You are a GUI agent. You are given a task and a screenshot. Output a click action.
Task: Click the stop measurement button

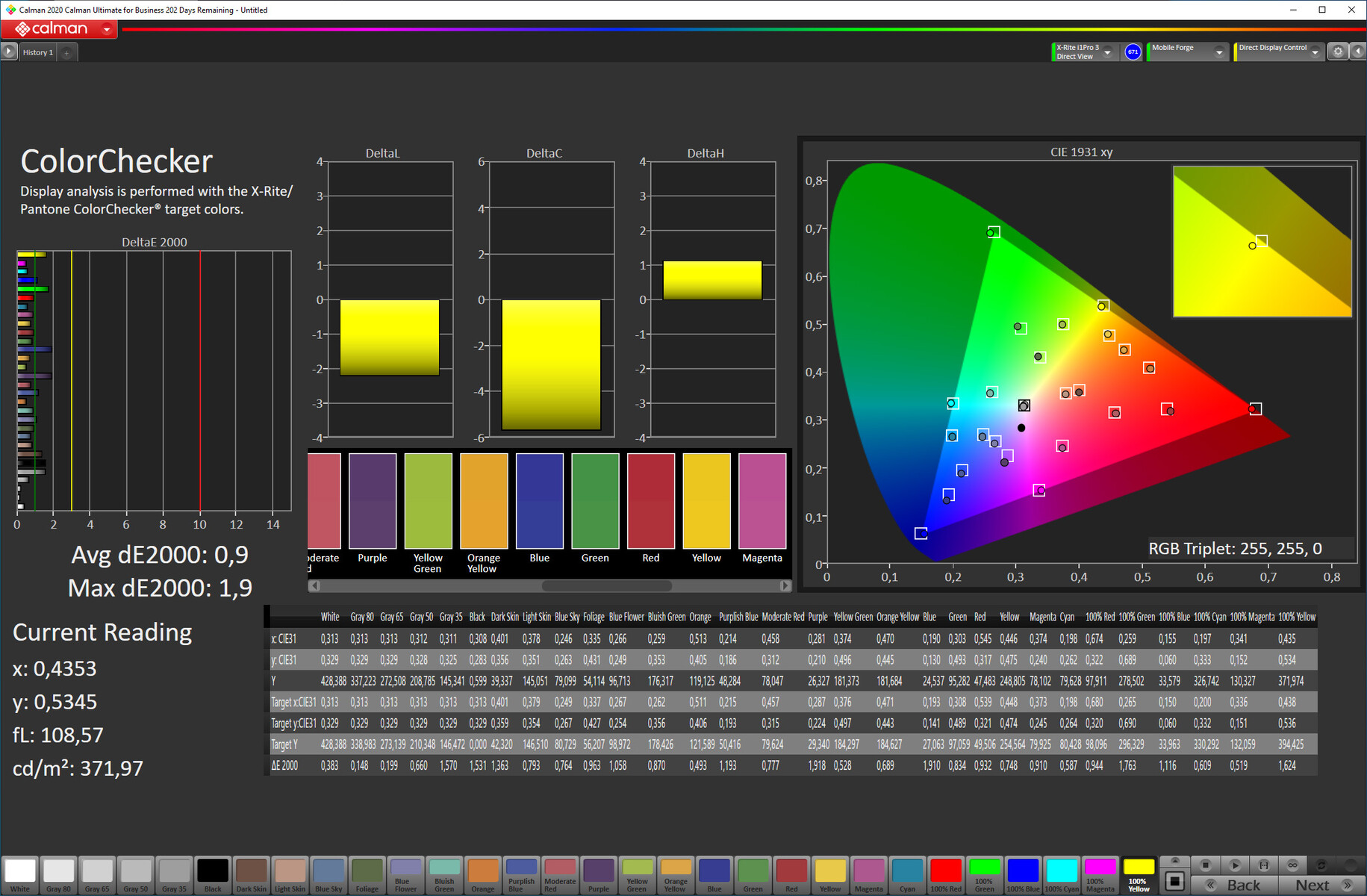(x=1205, y=865)
